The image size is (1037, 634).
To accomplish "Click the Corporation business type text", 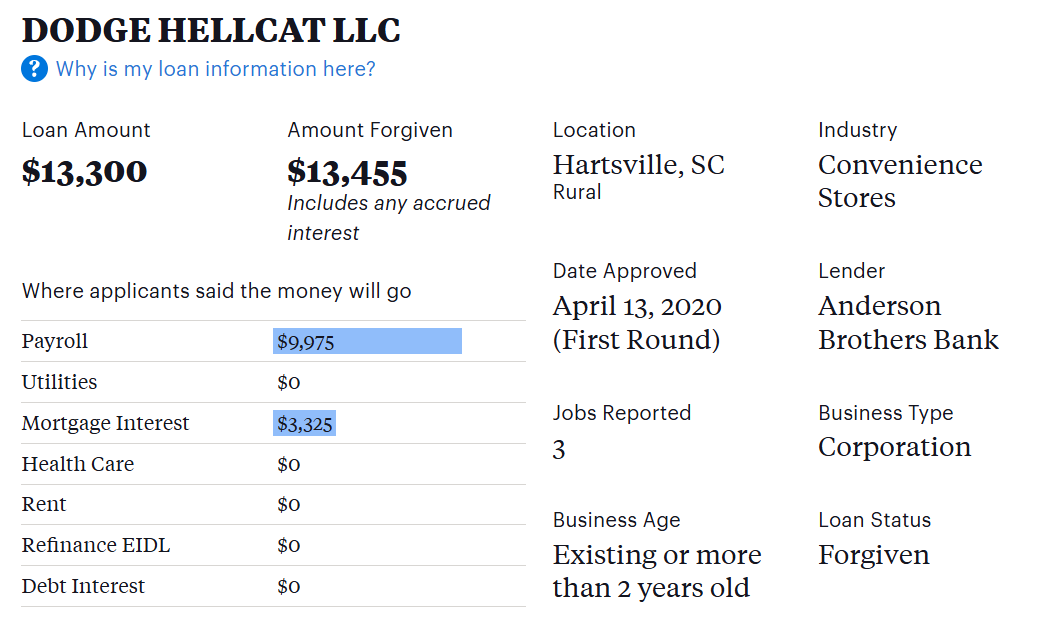I will pyautogui.click(x=894, y=447).
